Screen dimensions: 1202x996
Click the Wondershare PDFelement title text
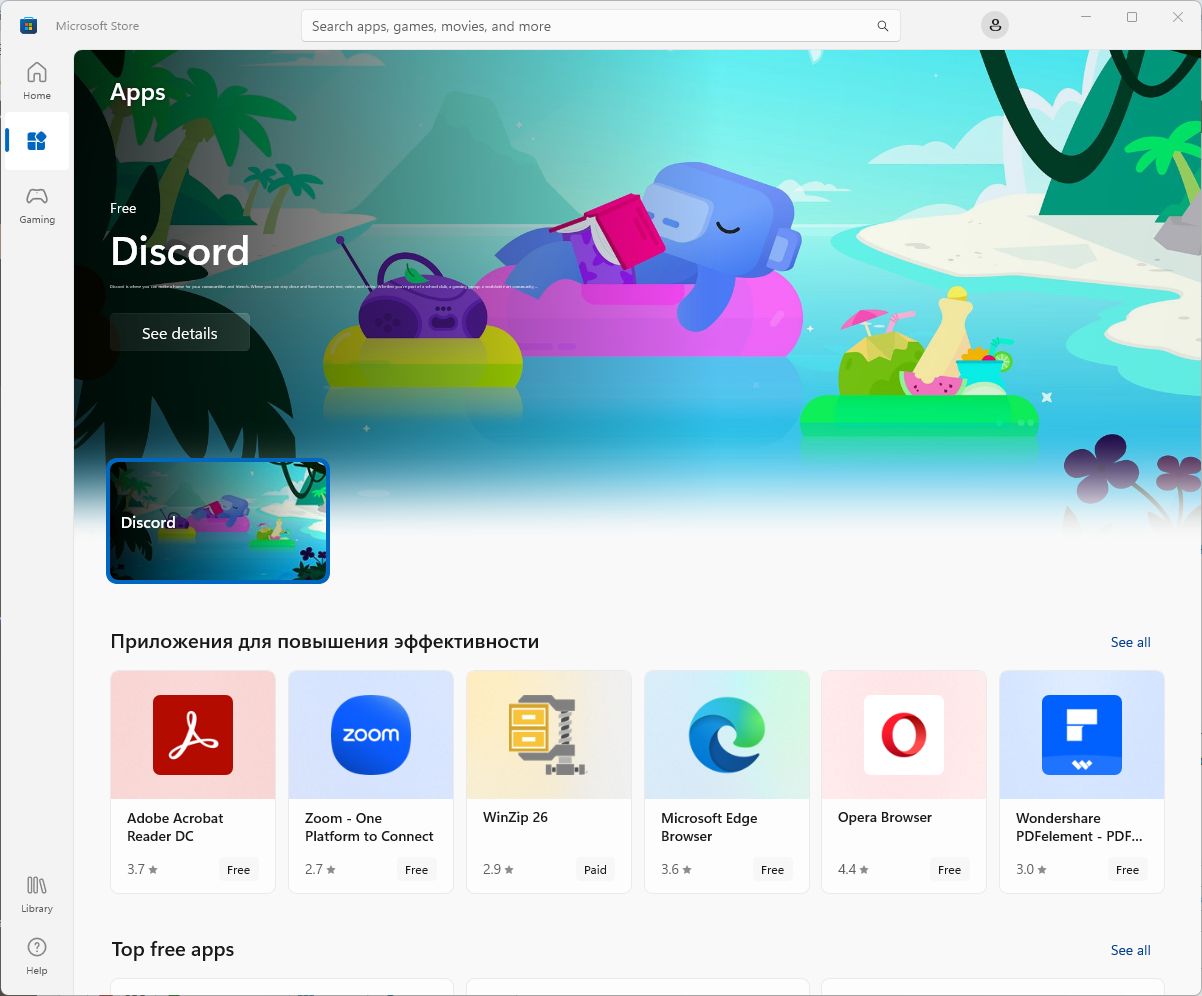[1079, 827]
